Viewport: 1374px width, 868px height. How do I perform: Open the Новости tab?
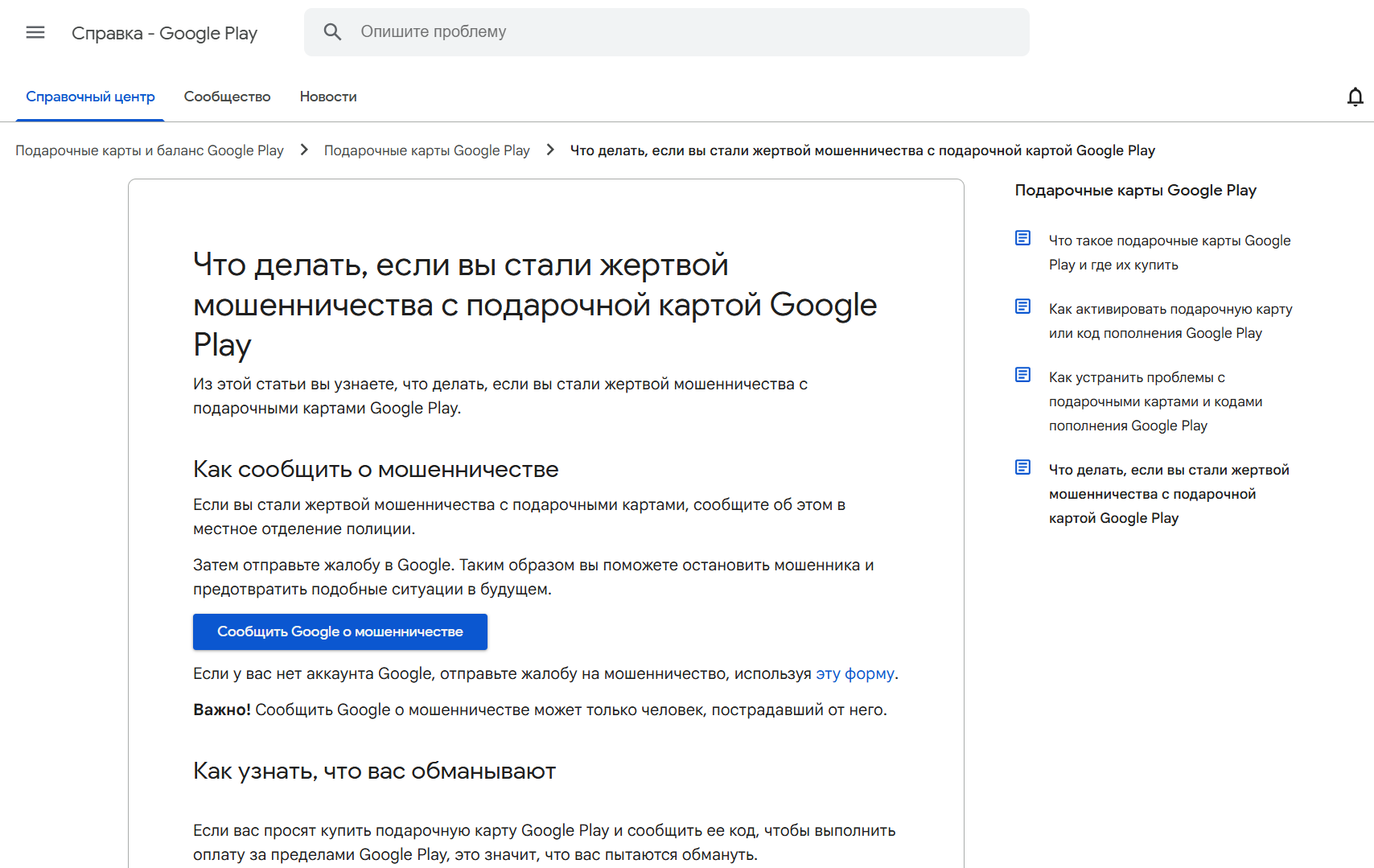pos(328,97)
